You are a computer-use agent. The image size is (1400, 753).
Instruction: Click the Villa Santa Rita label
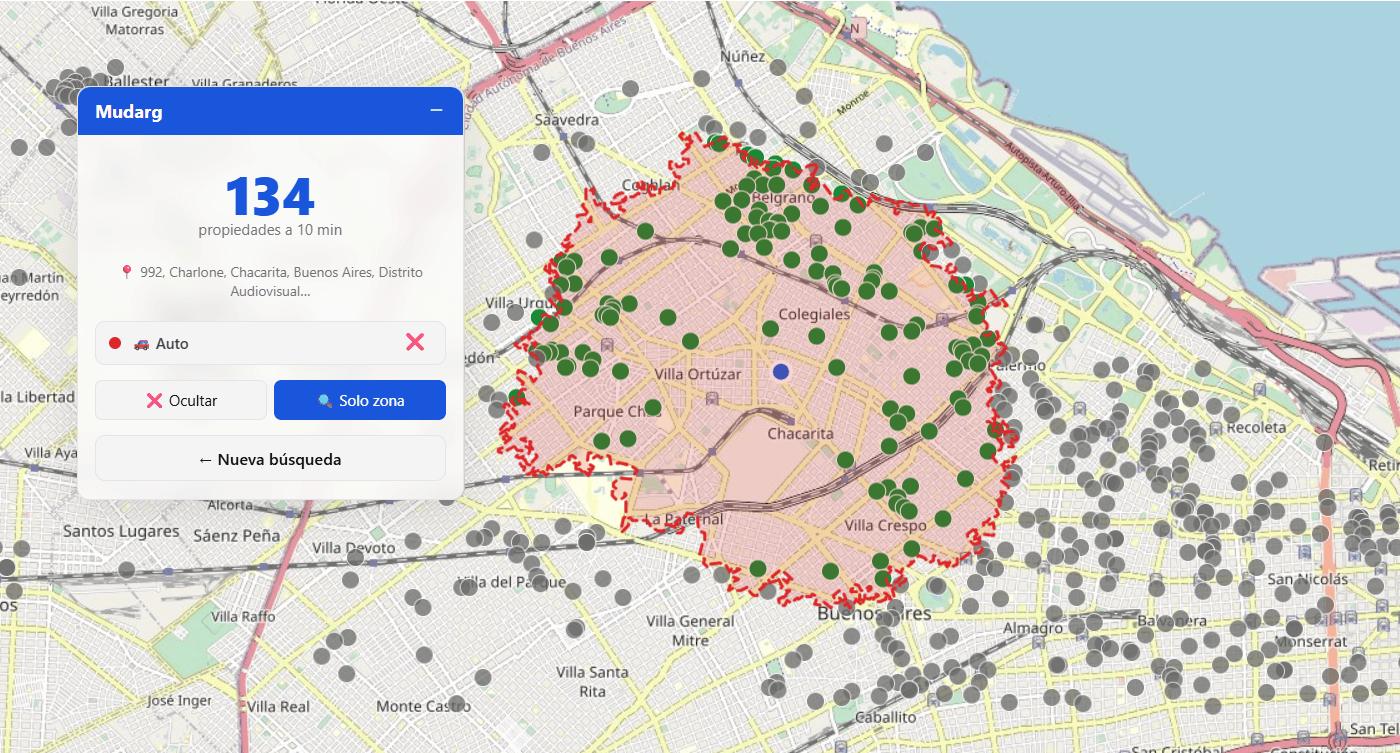tap(593, 681)
